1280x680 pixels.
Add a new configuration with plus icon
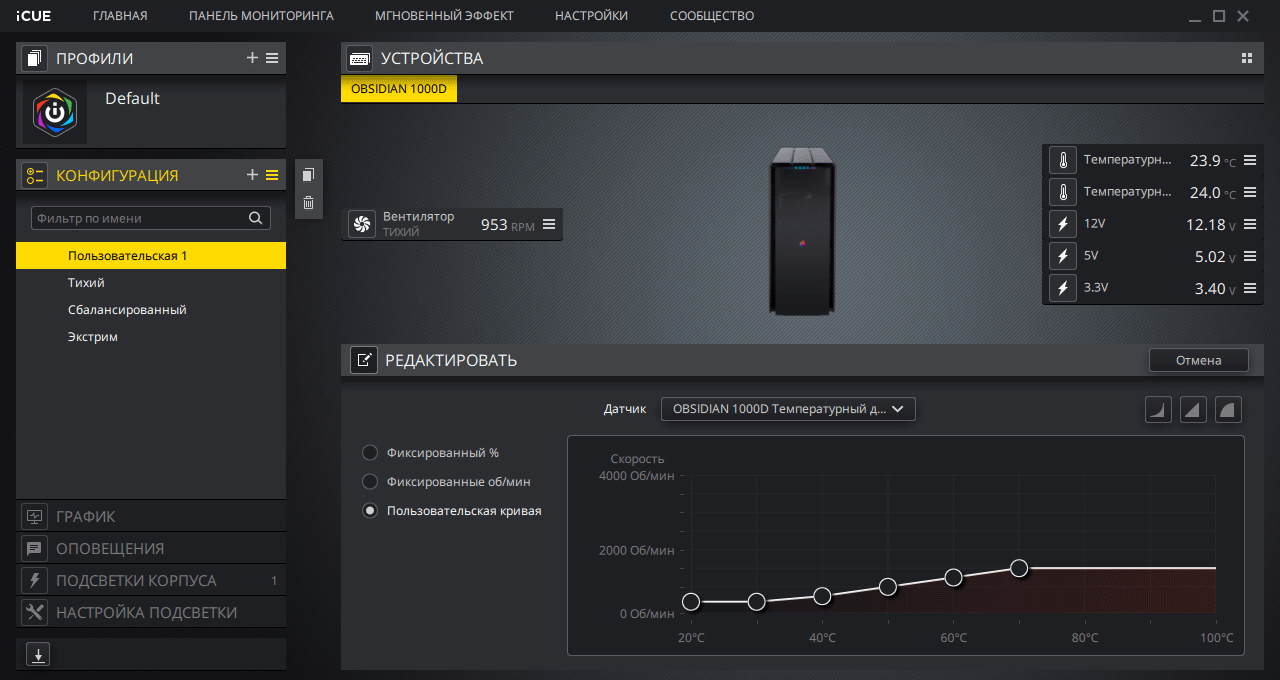pyautogui.click(x=252, y=175)
